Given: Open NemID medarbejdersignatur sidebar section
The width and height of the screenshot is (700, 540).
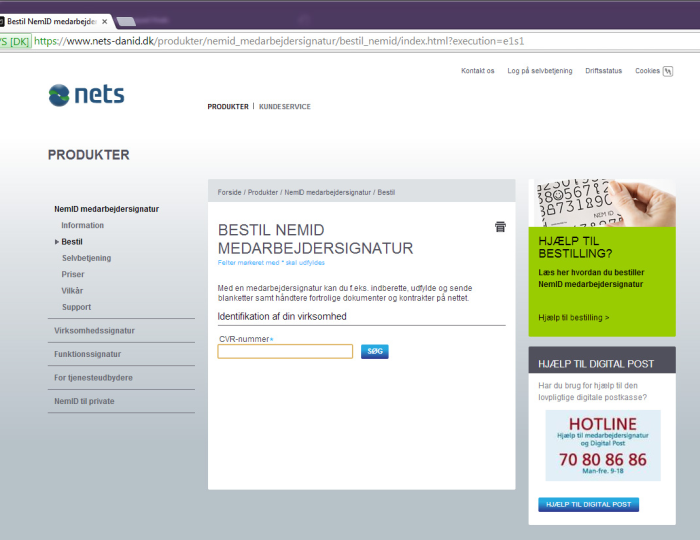Looking at the screenshot, I should 107,209.
